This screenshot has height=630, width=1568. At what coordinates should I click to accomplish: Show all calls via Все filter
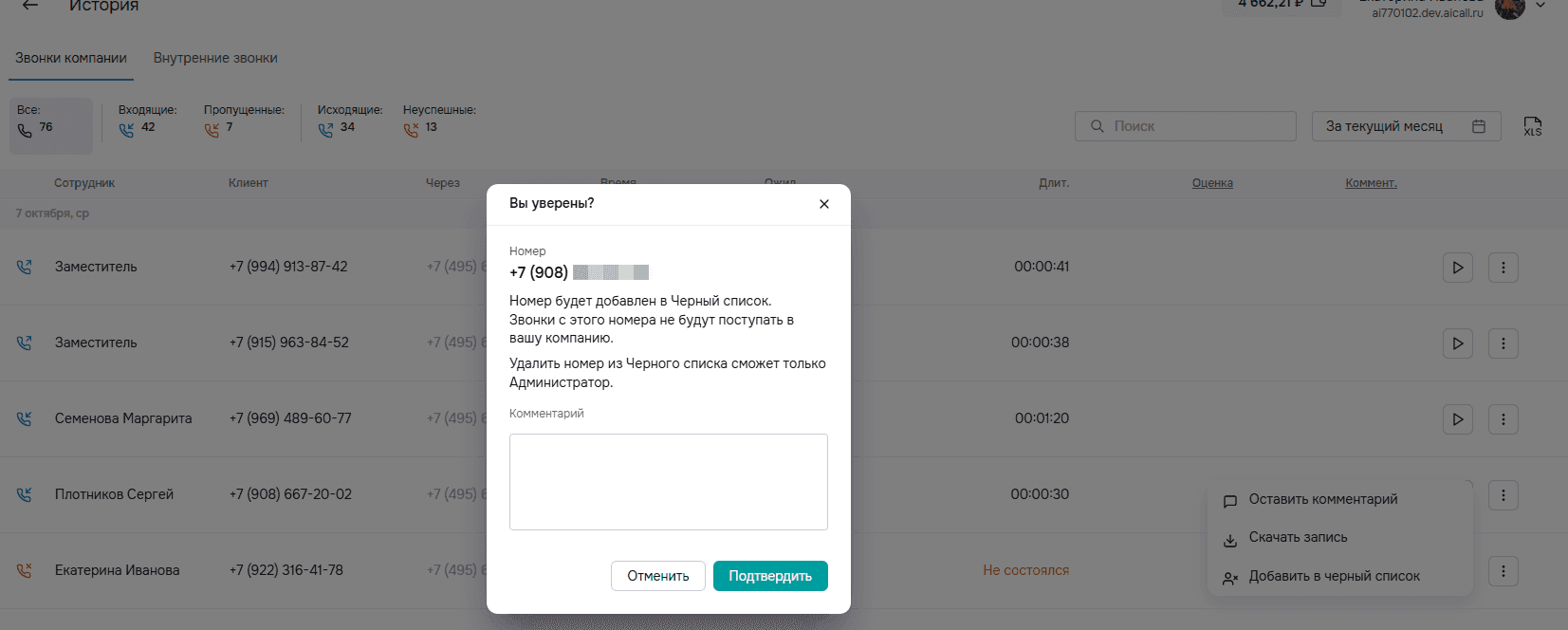(x=51, y=125)
